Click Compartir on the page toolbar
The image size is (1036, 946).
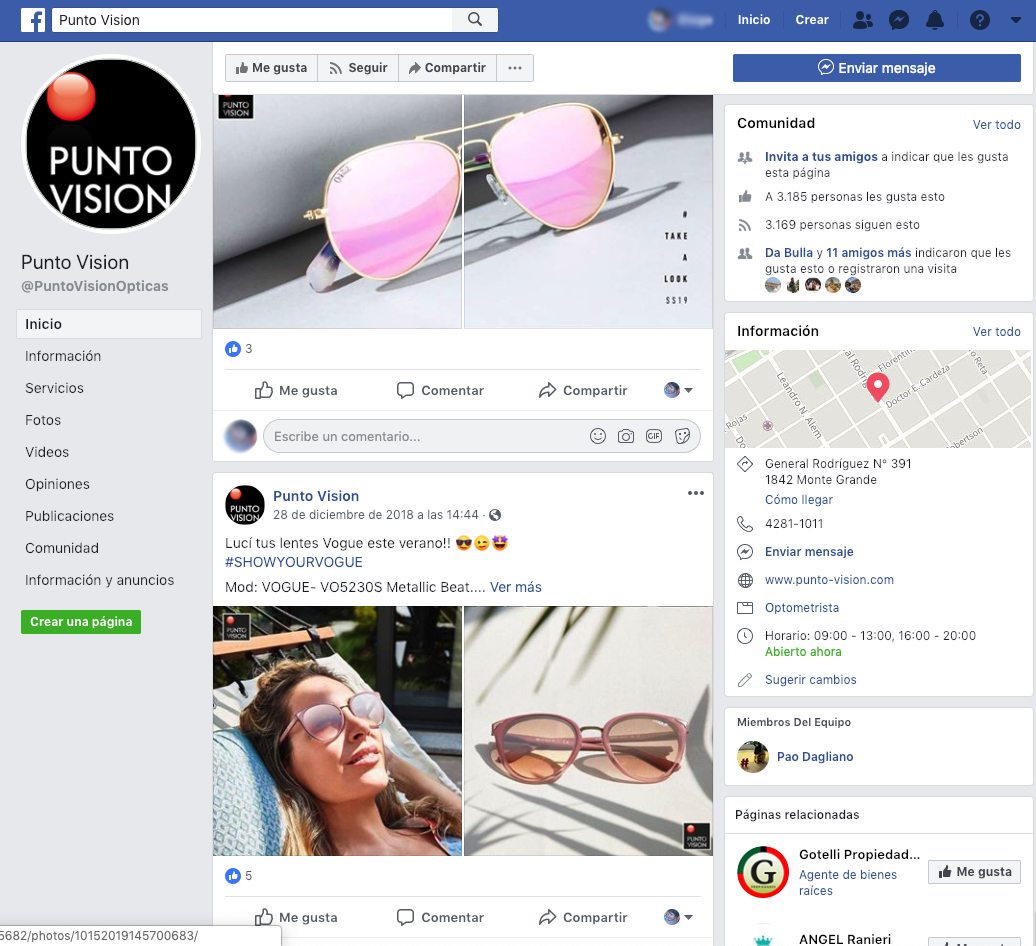pos(447,68)
